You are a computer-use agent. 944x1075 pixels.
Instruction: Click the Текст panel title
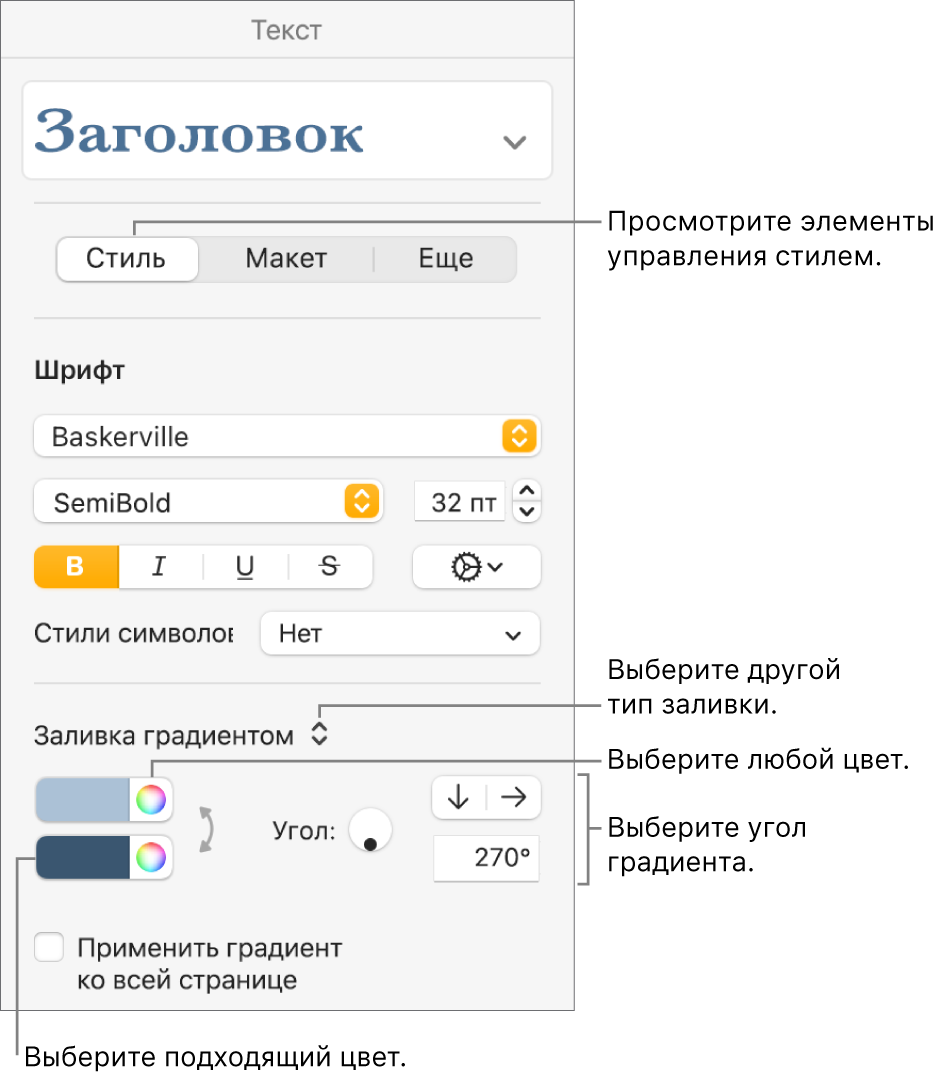(287, 30)
